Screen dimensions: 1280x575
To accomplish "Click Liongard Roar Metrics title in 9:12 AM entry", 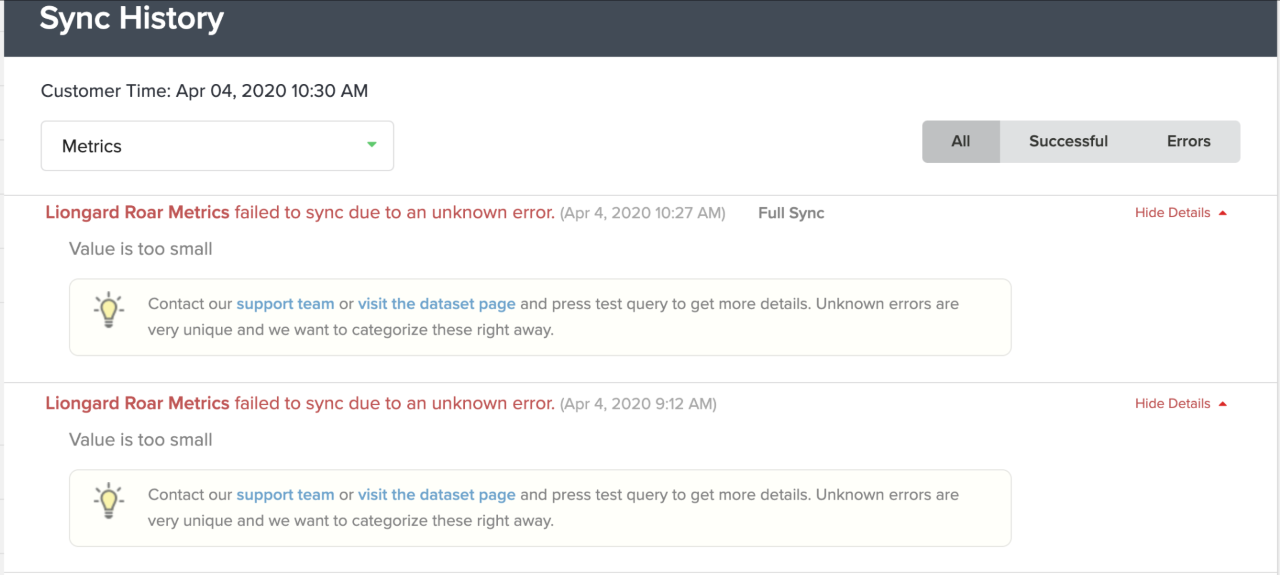I will (138, 403).
